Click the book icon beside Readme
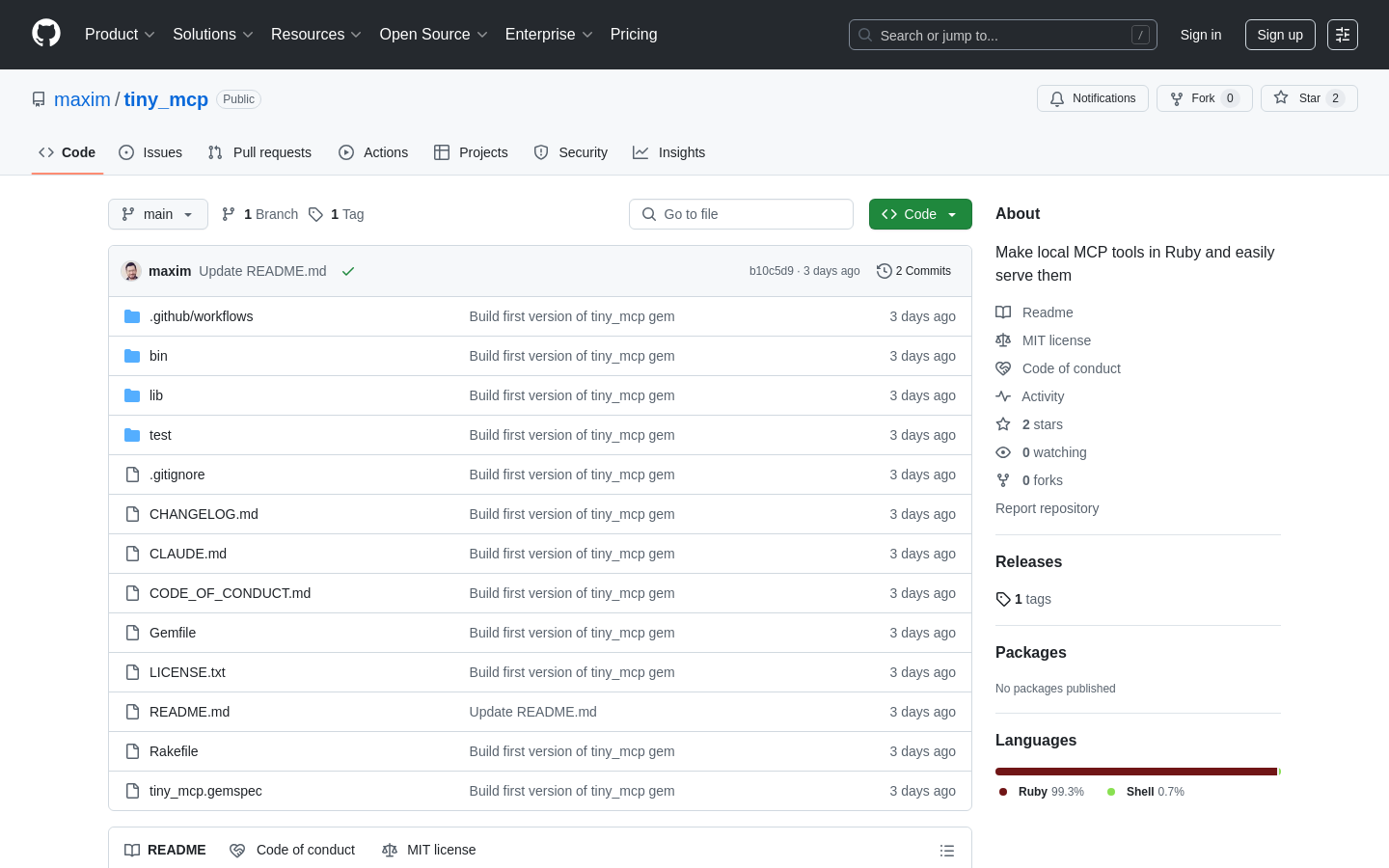Screen dimensions: 1389x868 1003,312
